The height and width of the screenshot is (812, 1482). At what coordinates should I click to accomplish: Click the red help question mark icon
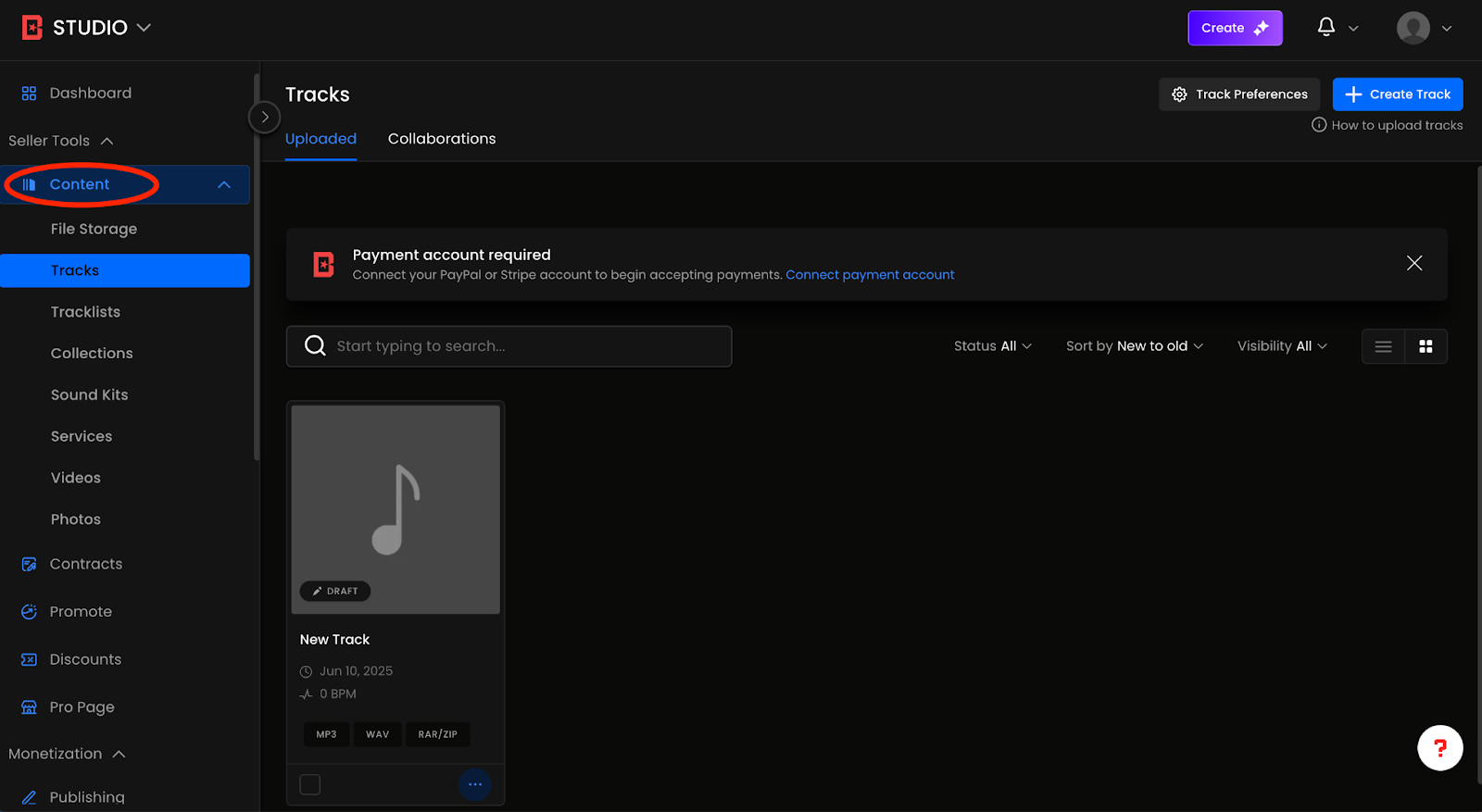coord(1439,747)
